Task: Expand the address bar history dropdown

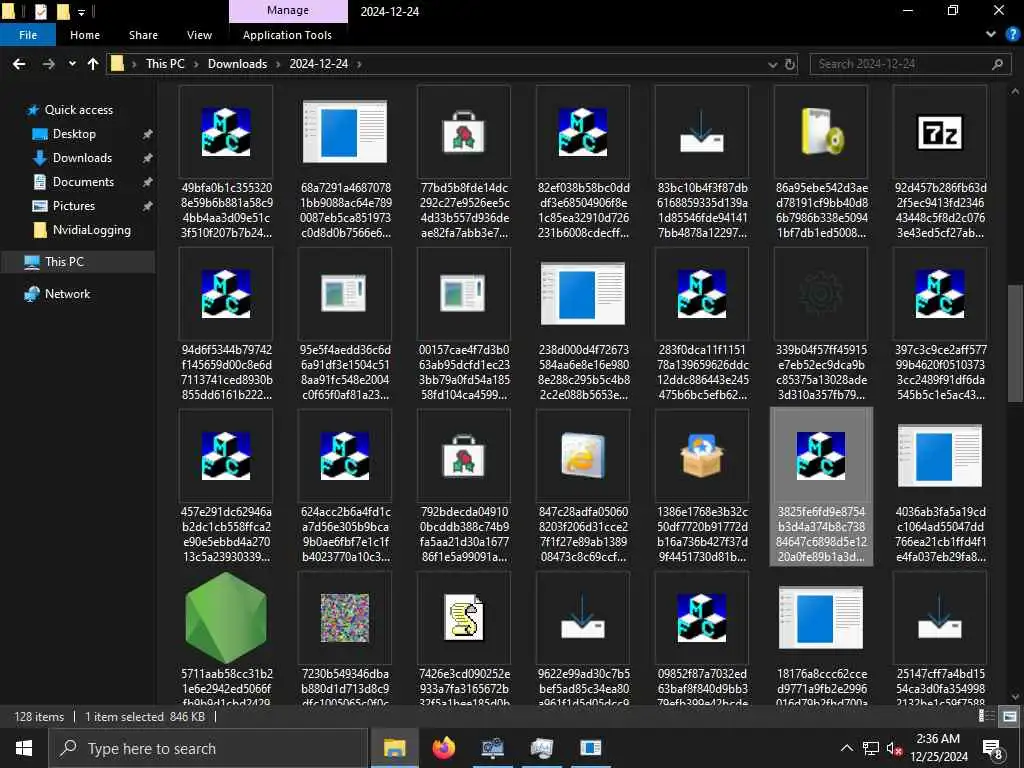Action: (x=773, y=64)
